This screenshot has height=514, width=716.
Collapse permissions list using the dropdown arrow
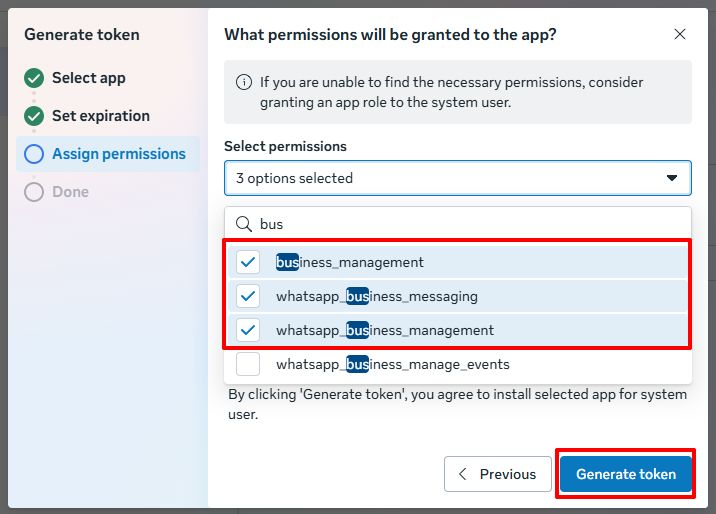[672, 178]
